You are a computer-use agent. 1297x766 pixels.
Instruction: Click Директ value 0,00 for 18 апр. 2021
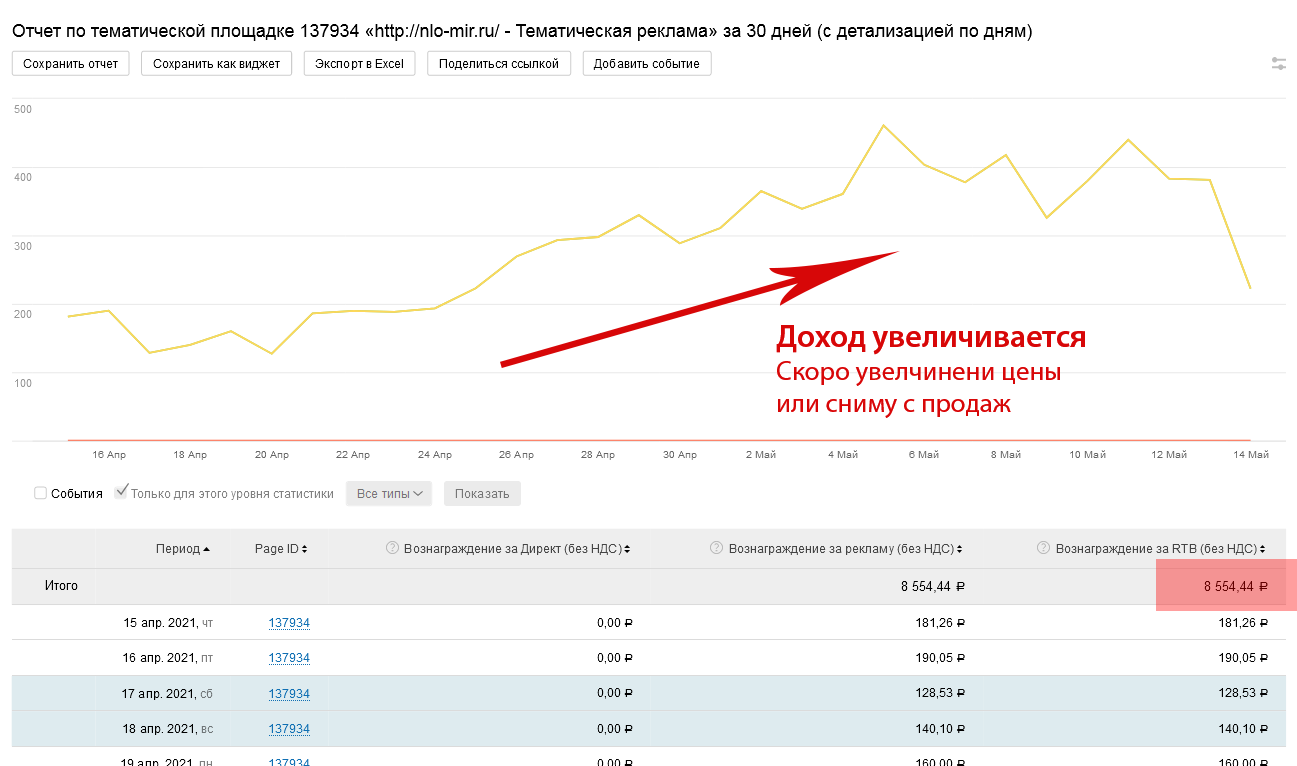coord(615,729)
